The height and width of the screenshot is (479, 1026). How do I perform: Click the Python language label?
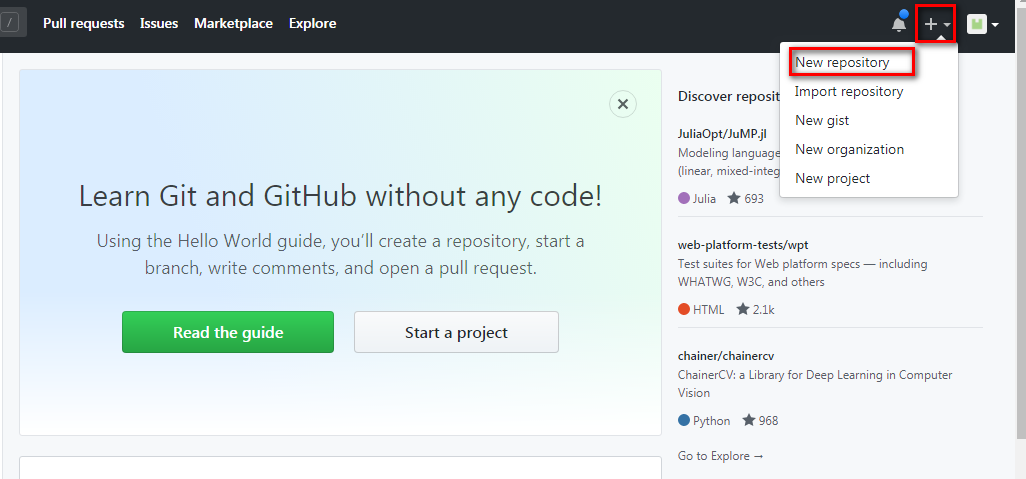click(x=704, y=421)
